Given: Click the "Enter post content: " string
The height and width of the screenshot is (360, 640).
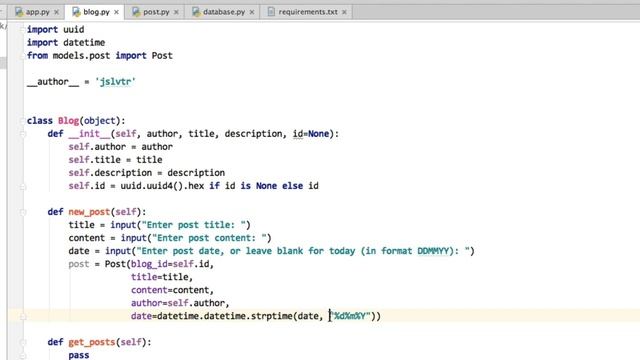Looking at the screenshot, I should pos(209,238).
